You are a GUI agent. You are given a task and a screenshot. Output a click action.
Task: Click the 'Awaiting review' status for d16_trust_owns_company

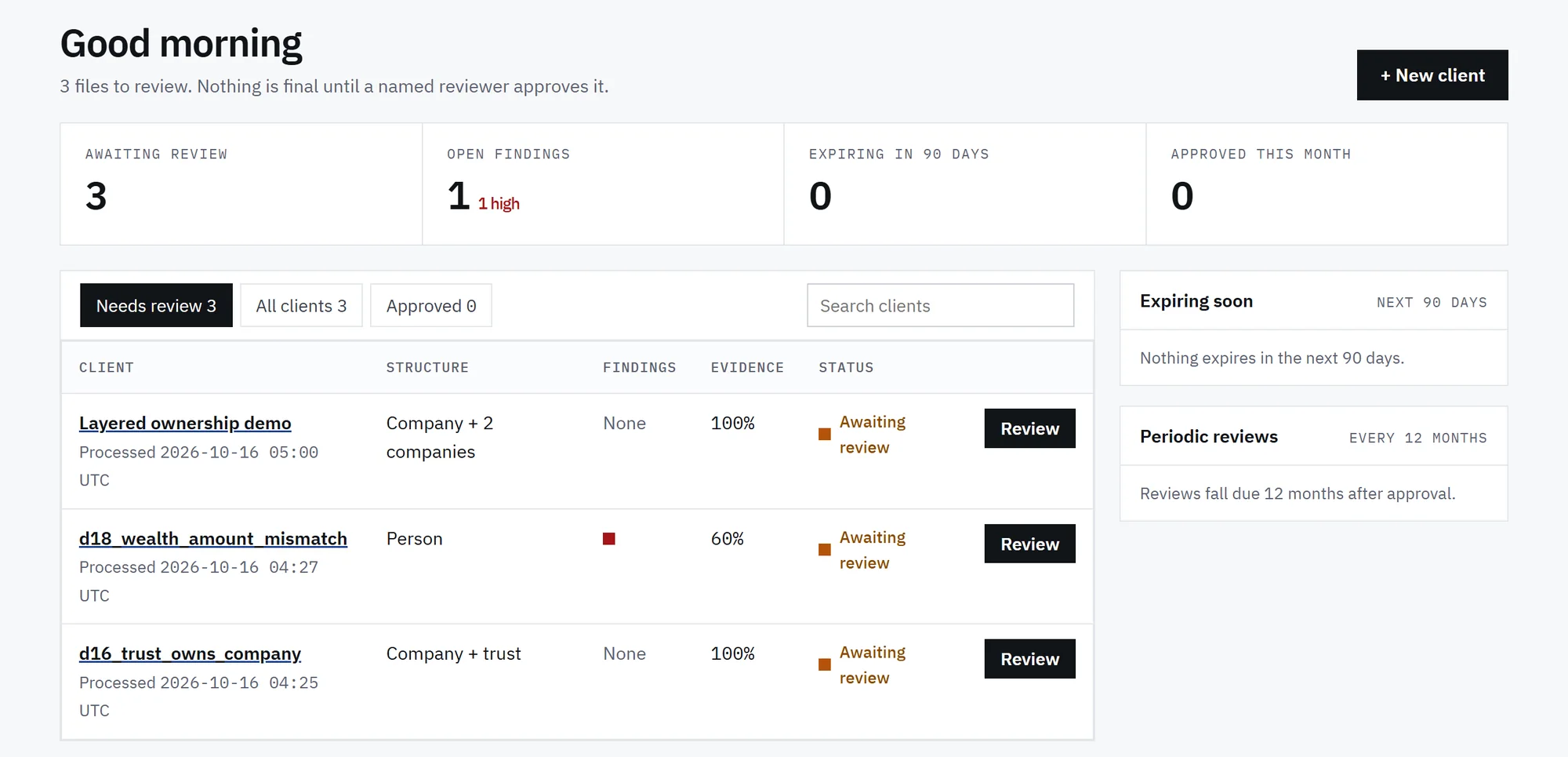pos(873,665)
